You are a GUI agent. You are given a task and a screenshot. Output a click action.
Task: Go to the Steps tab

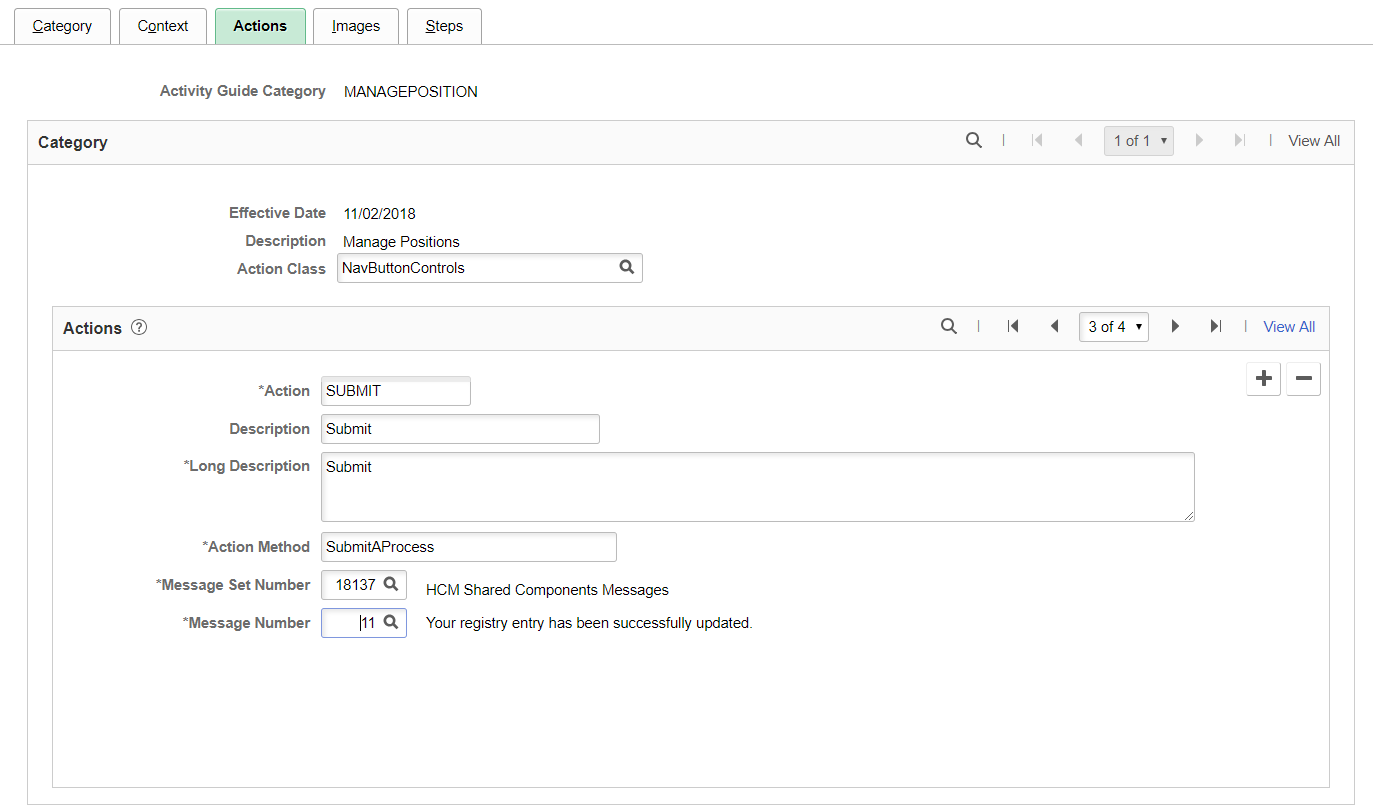(444, 26)
